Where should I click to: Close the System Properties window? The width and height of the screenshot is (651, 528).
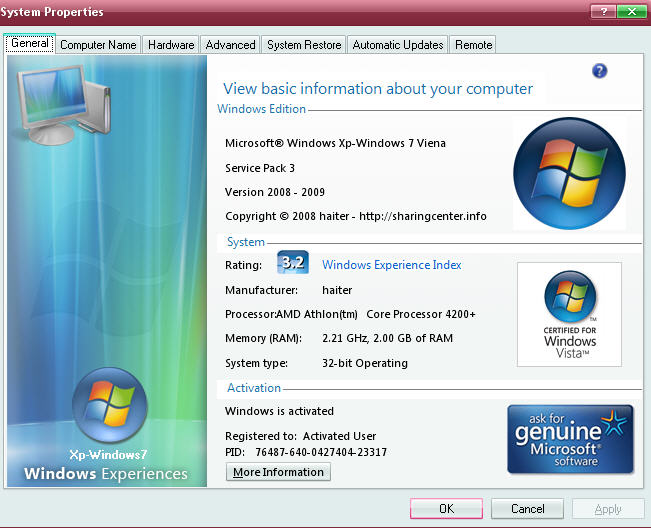click(x=631, y=12)
